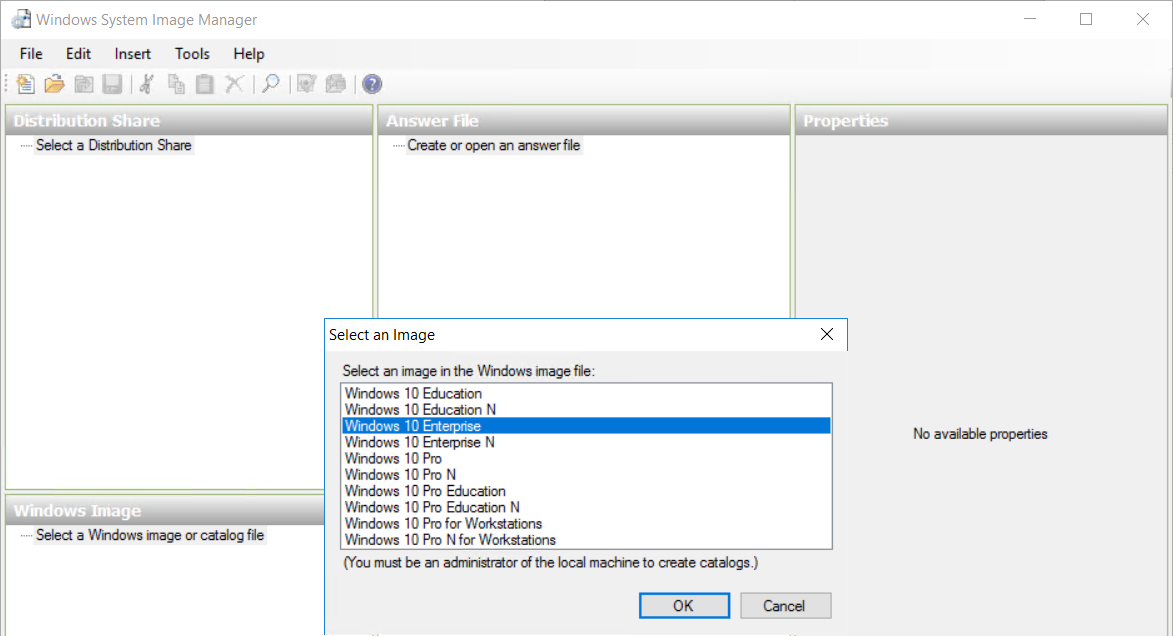The height and width of the screenshot is (636, 1173).
Task: Open the Tools menu
Action: point(191,54)
